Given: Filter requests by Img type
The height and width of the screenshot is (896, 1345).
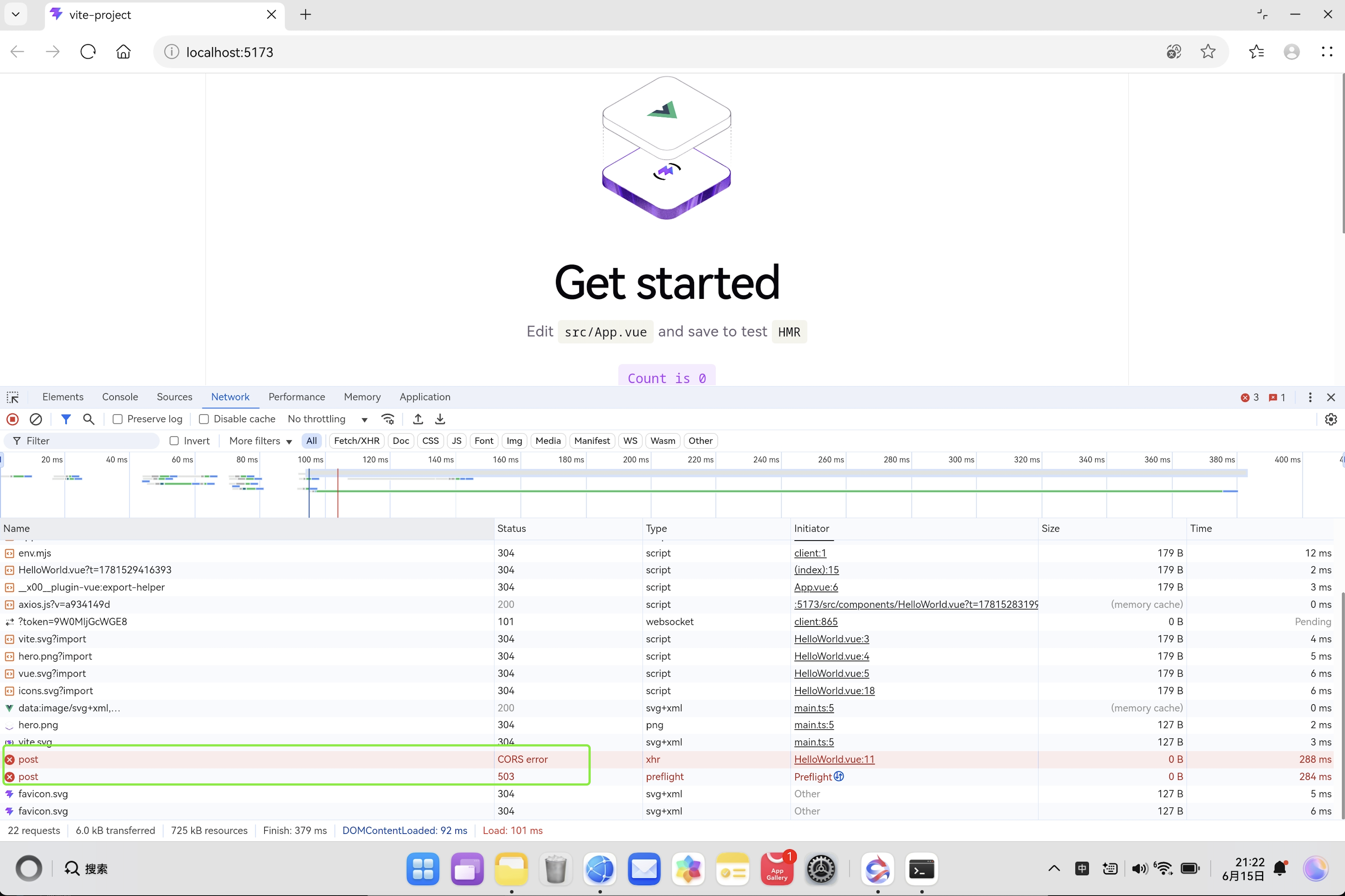Looking at the screenshot, I should tap(514, 441).
